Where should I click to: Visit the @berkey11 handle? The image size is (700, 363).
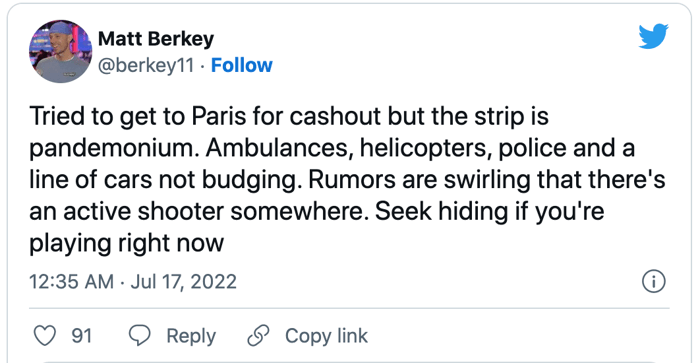(146, 66)
